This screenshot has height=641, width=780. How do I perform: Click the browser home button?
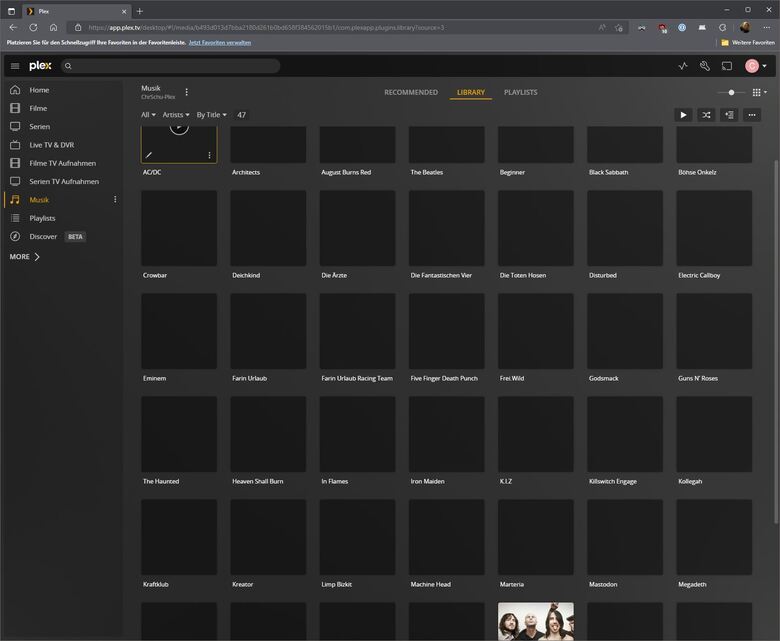pos(53,28)
